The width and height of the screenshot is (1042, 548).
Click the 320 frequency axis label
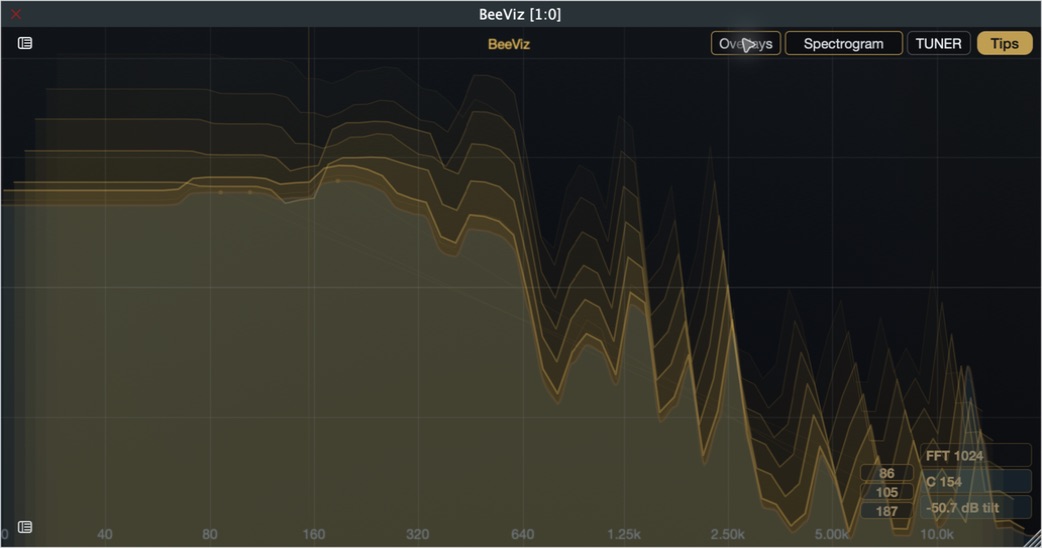pos(417,534)
